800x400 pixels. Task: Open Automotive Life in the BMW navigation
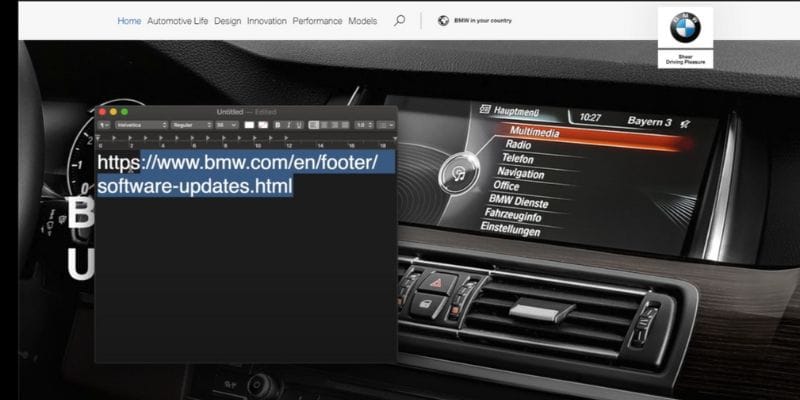coord(178,21)
